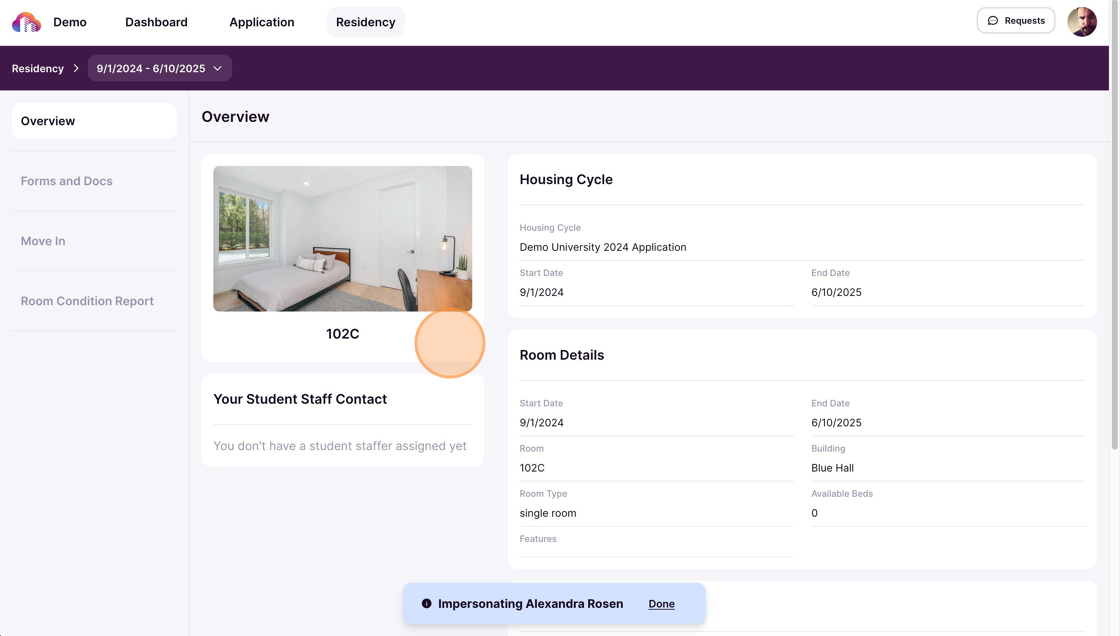Click the chat bubble icon on Requests button

[992, 20]
